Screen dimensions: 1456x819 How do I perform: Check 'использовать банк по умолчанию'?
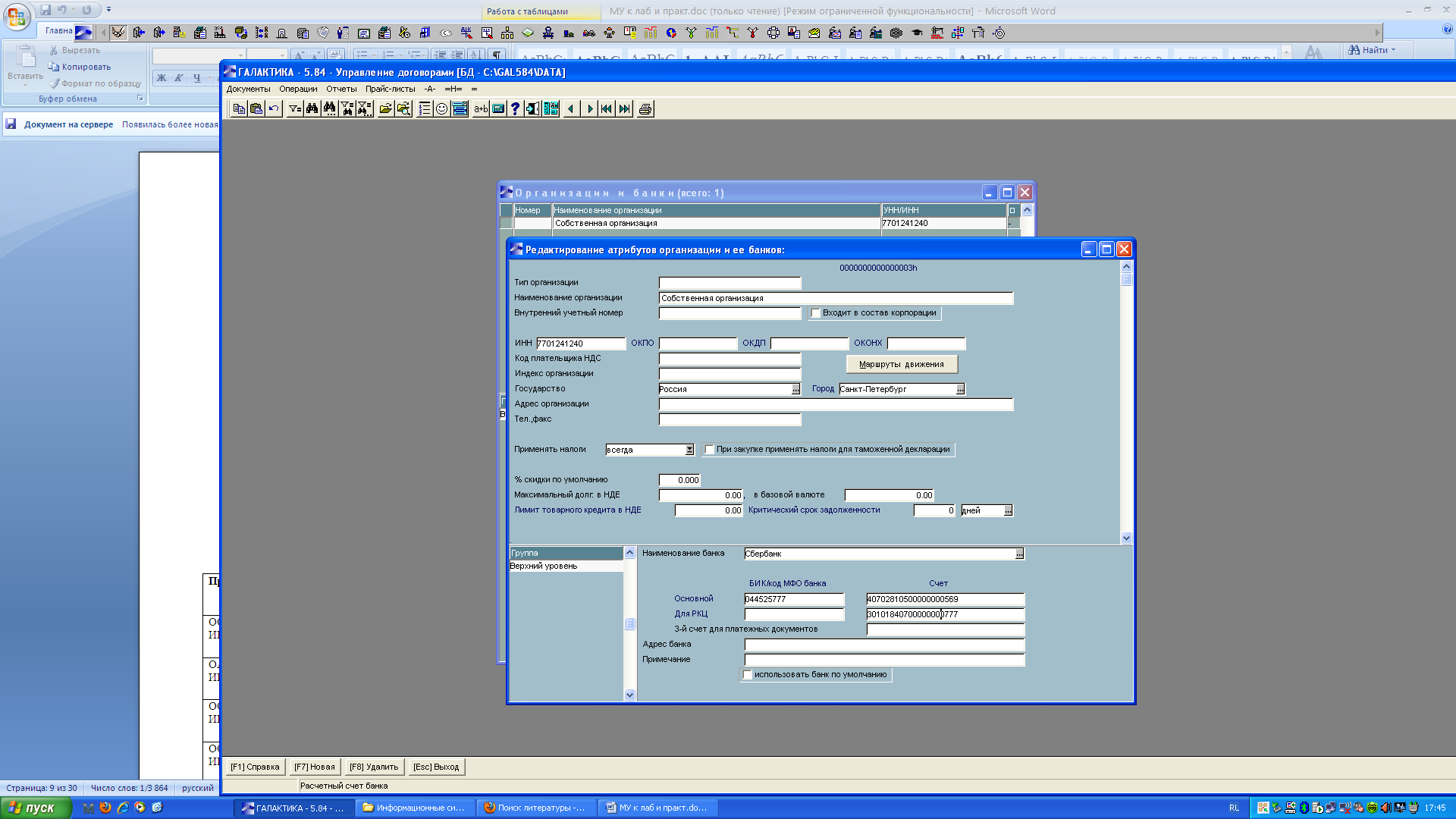coord(748,675)
